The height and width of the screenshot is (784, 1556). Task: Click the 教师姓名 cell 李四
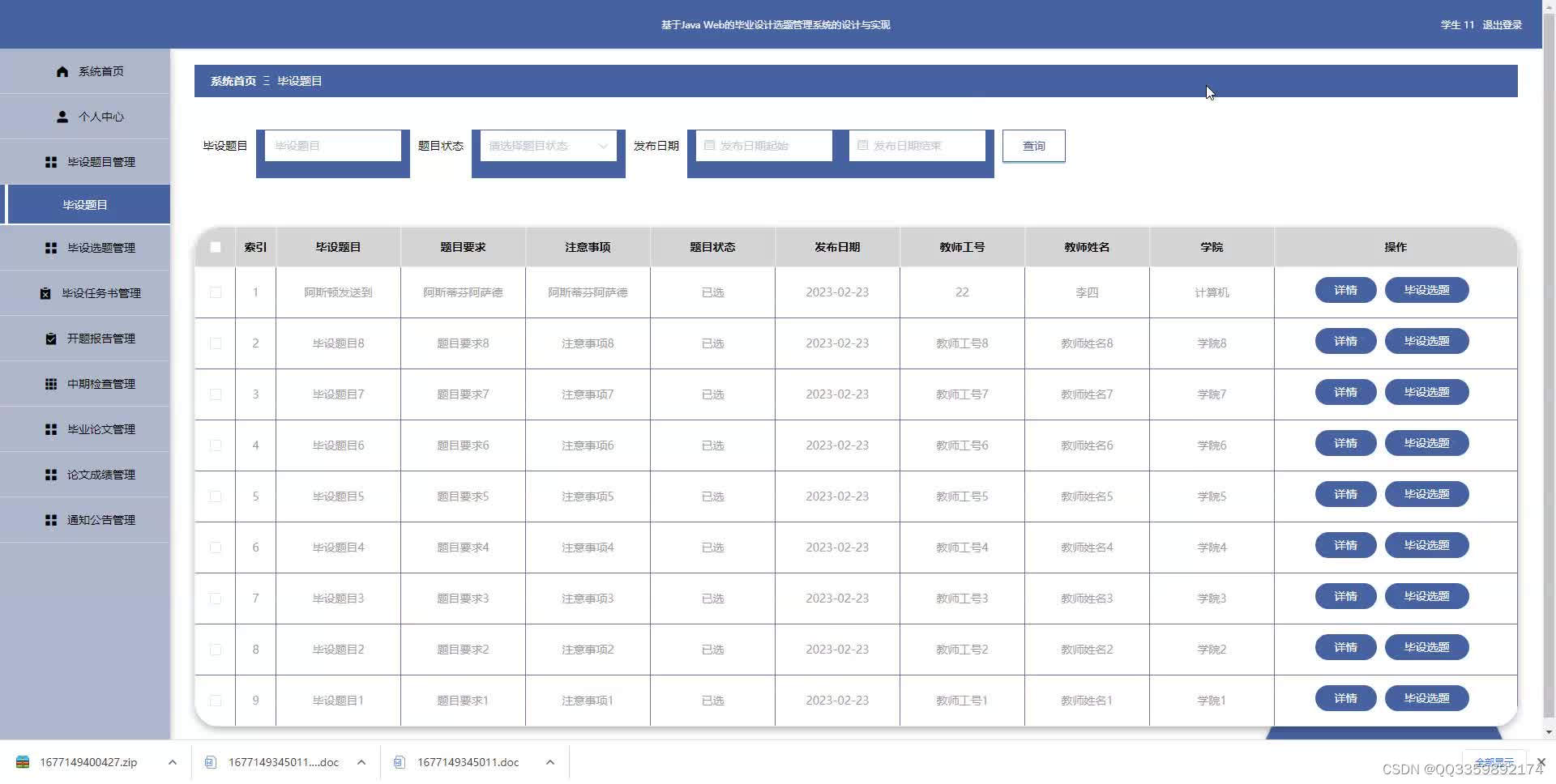1087,292
